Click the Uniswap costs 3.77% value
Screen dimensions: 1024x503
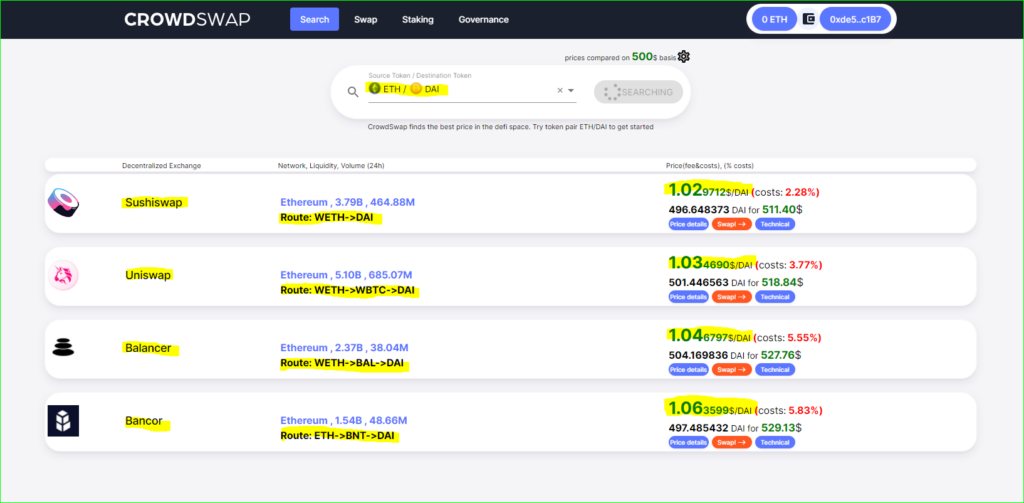(803, 265)
